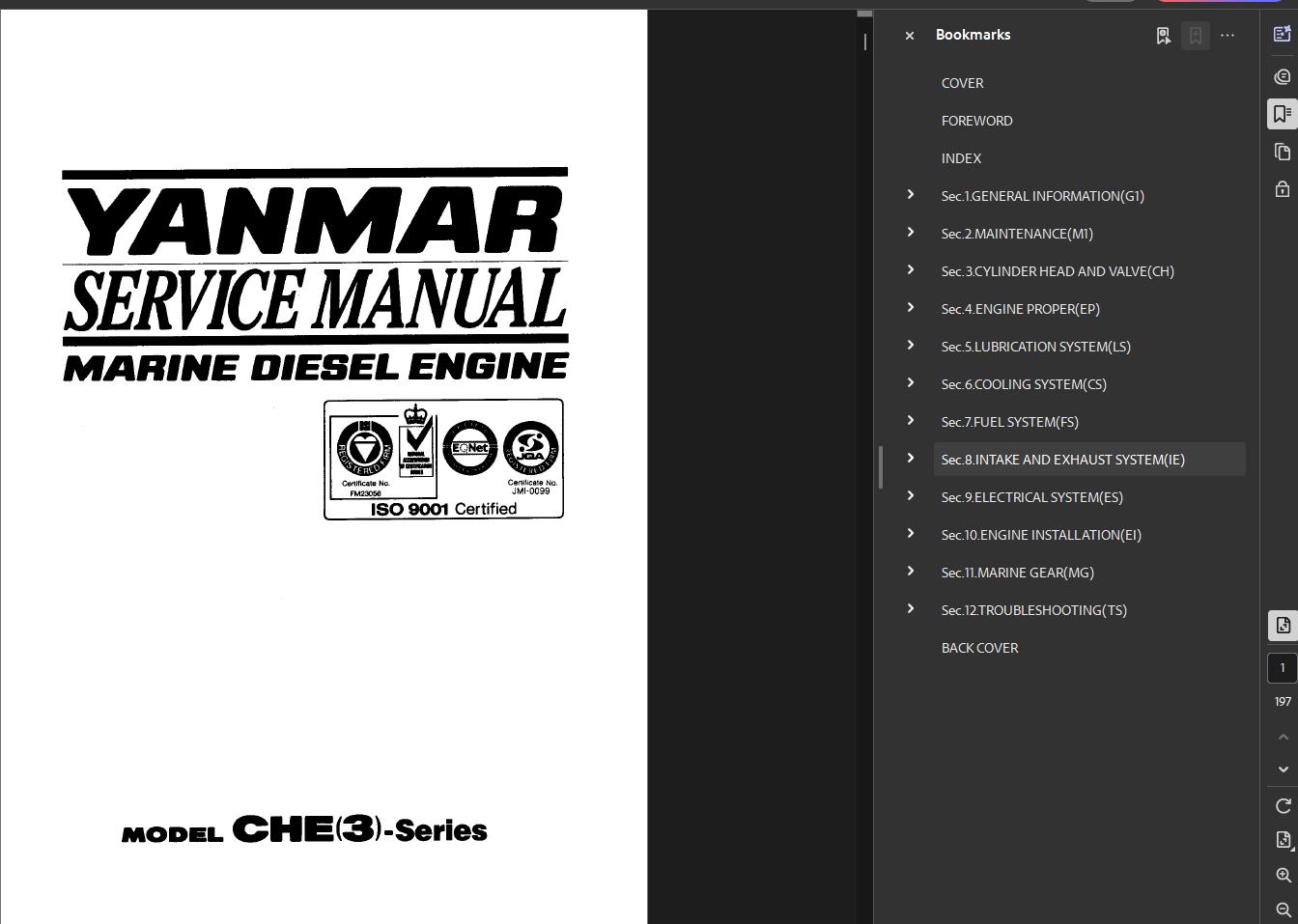1298x924 pixels.
Task: Expand Sec.2.MAINTENANCE(M1) bookmark
Action: point(911,233)
